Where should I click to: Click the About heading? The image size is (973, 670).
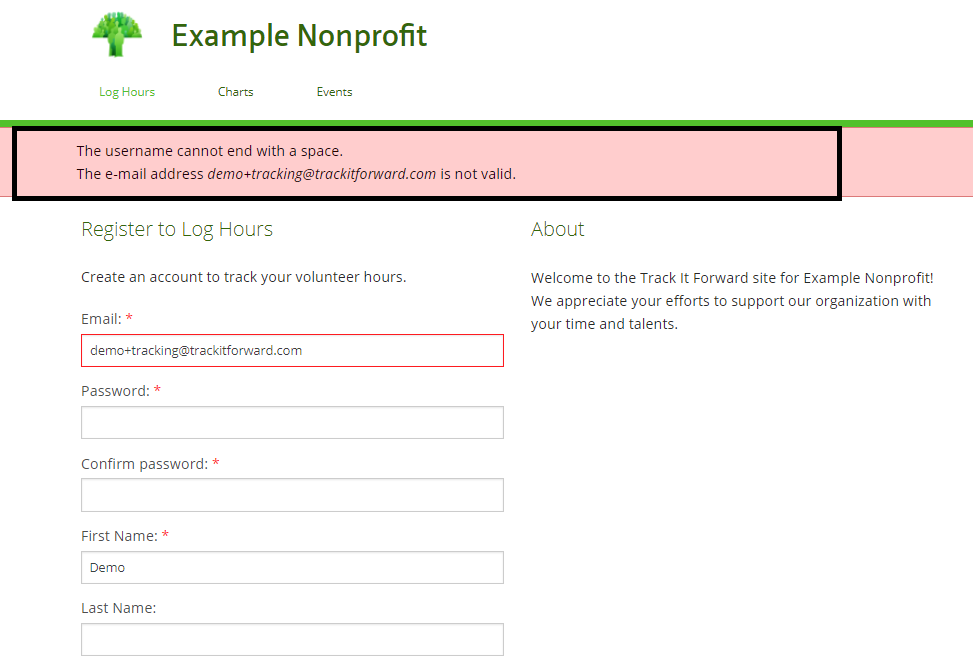(x=558, y=229)
